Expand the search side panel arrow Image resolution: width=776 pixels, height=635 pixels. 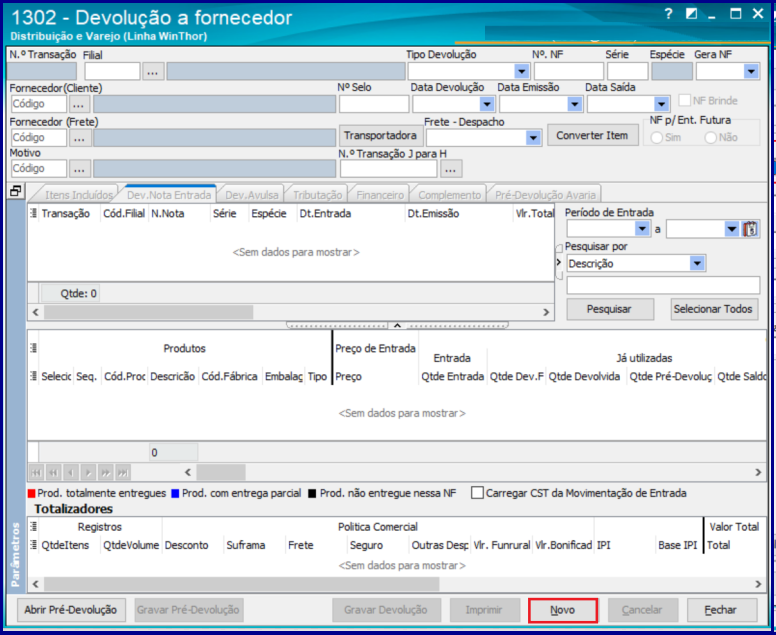pos(559,262)
